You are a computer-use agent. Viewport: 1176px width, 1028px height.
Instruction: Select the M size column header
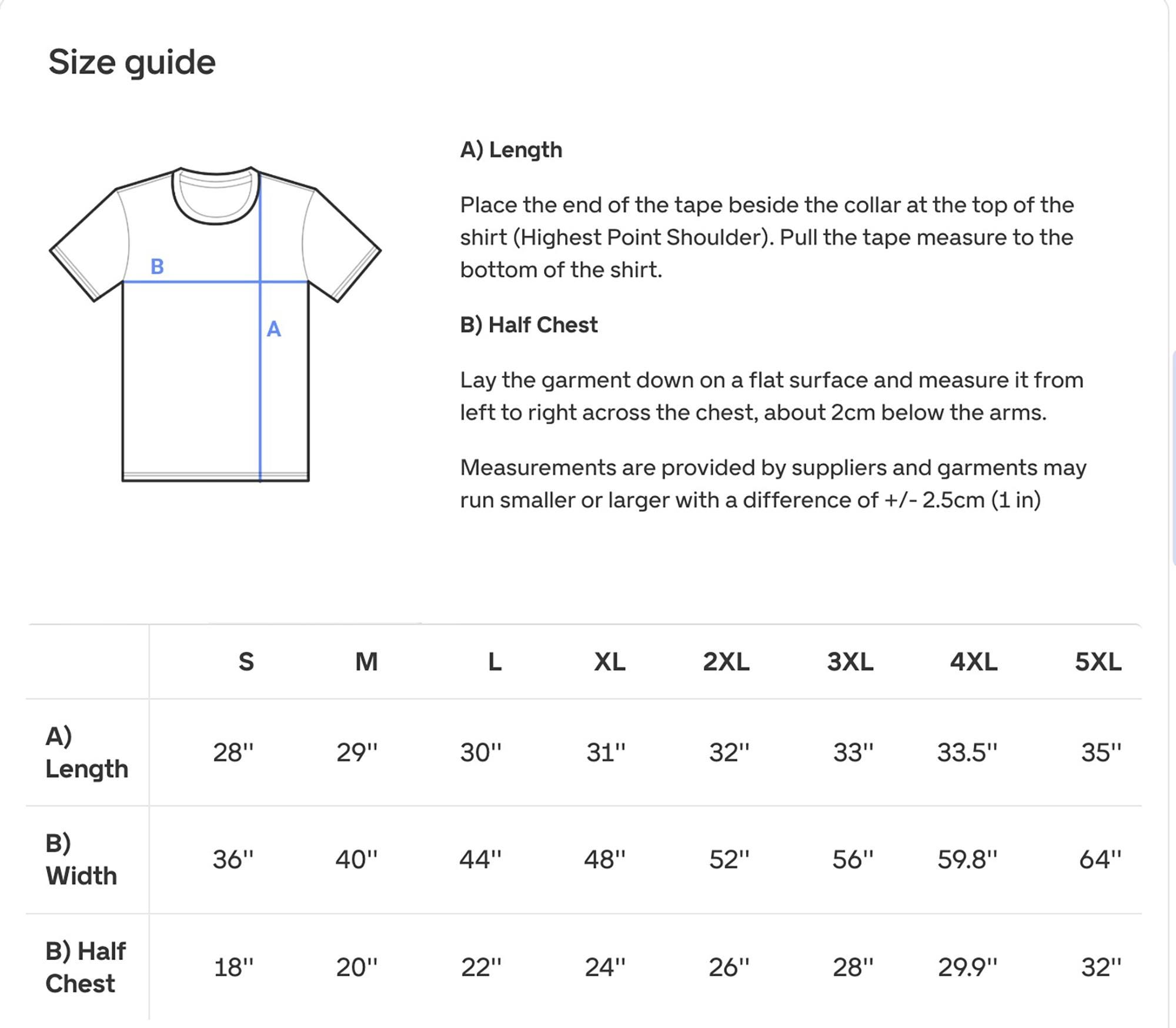pyautogui.click(x=366, y=662)
